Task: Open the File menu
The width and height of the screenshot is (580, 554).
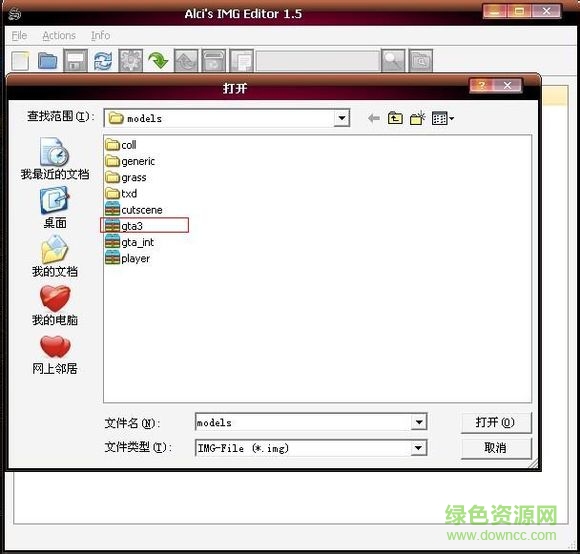Action: coord(19,36)
